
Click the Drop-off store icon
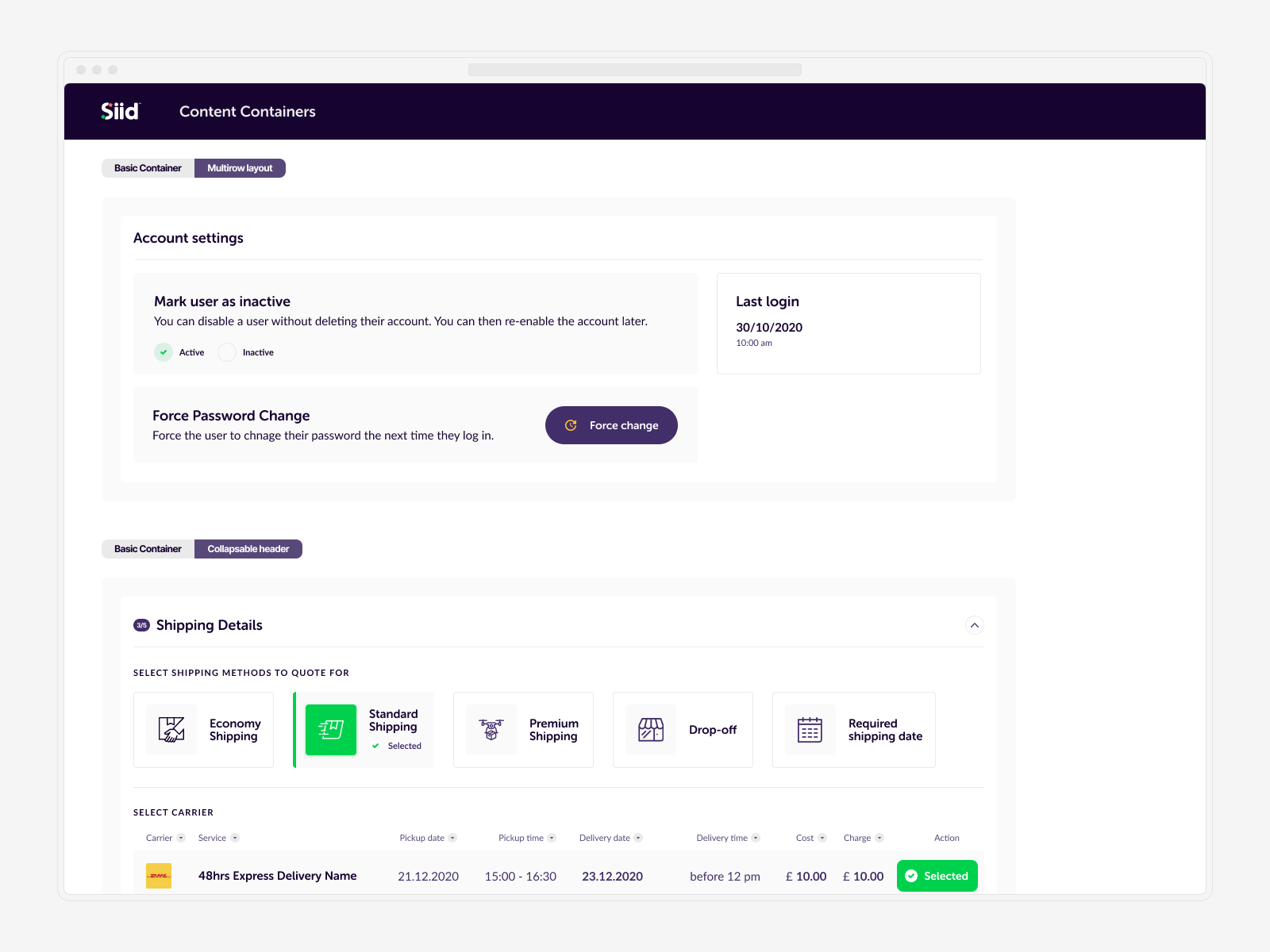651,730
